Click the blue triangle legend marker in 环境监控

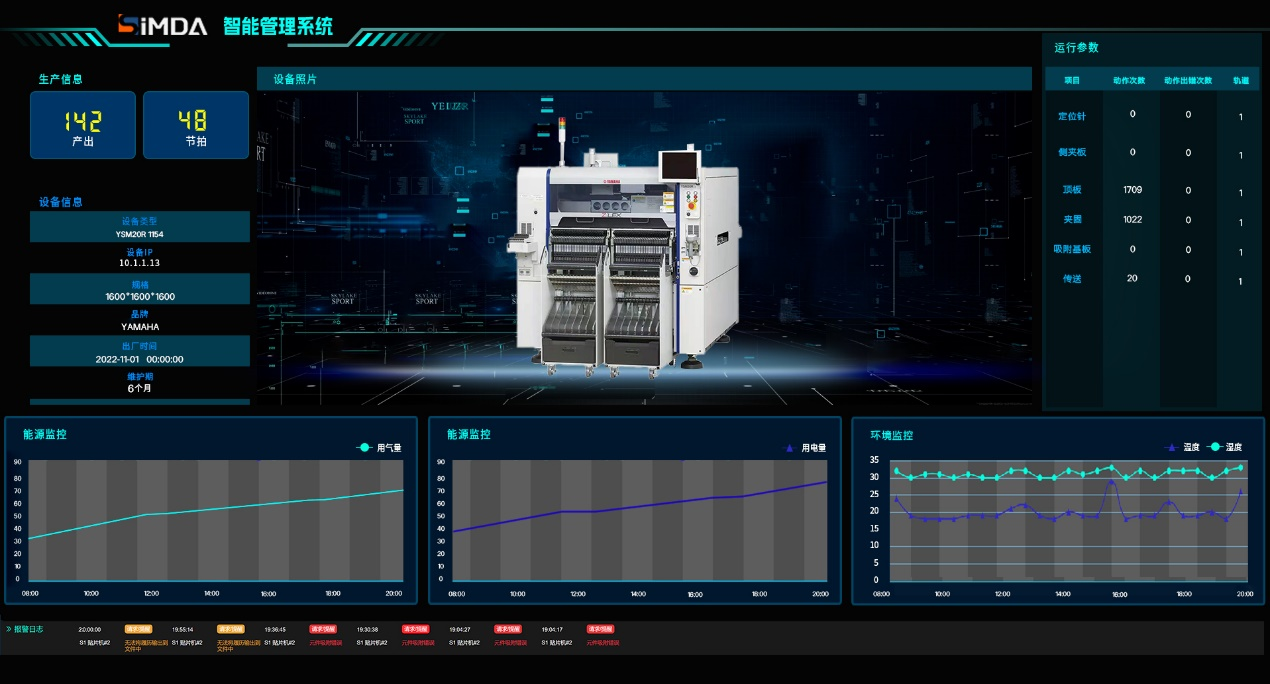[x=1171, y=447]
